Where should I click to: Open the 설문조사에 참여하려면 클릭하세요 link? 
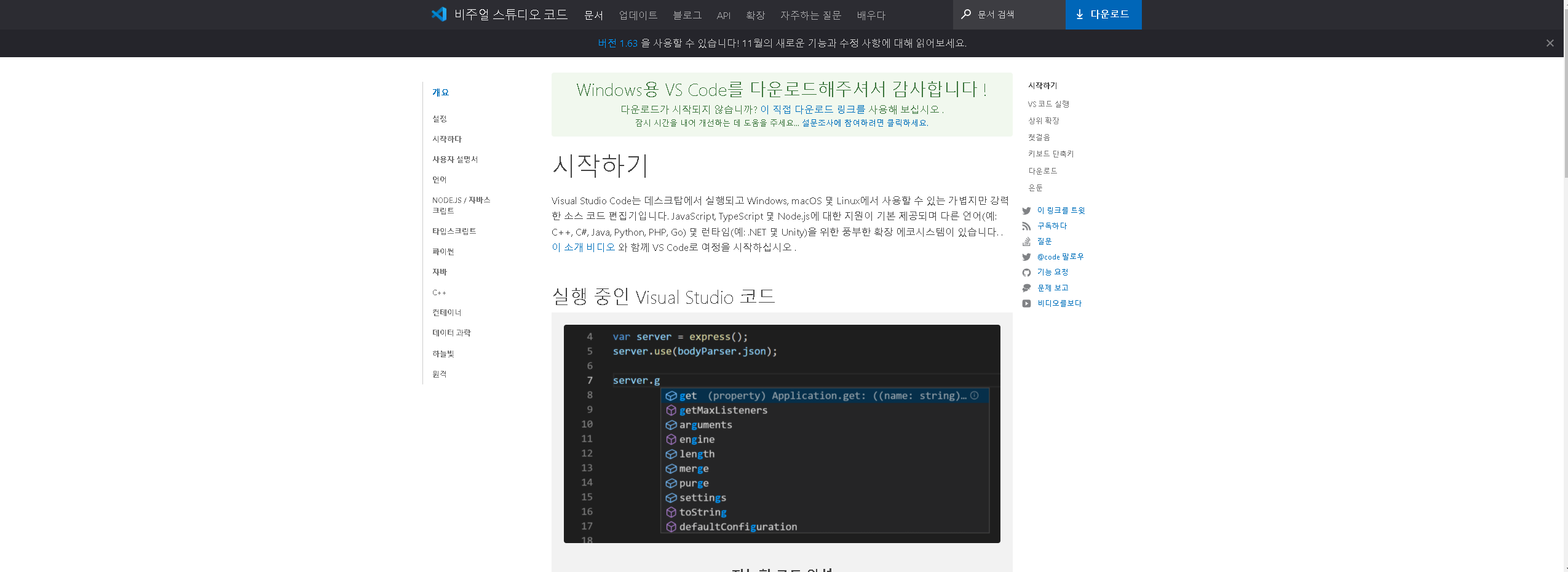pos(865,123)
